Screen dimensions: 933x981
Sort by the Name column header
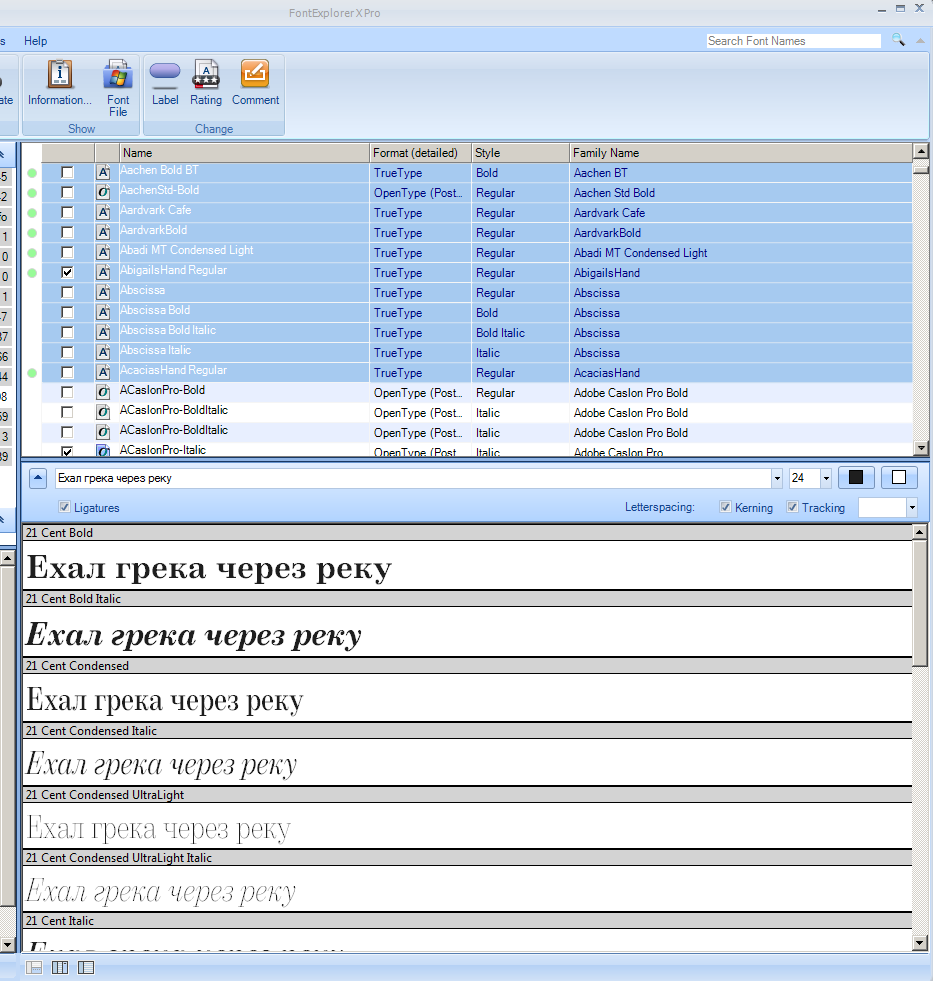(244, 153)
